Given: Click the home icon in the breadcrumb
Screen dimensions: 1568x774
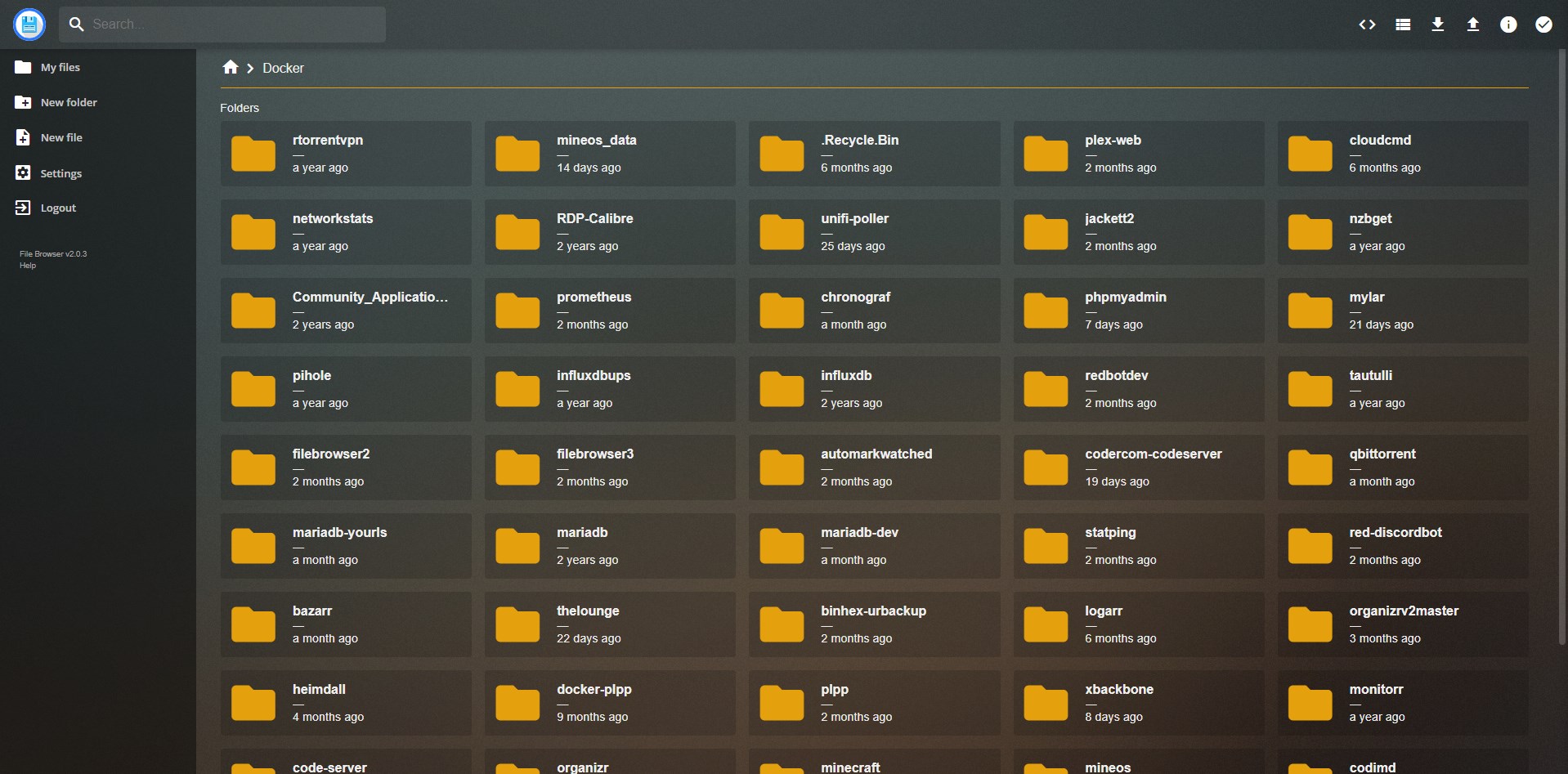Looking at the screenshot, I should [231, 68].
